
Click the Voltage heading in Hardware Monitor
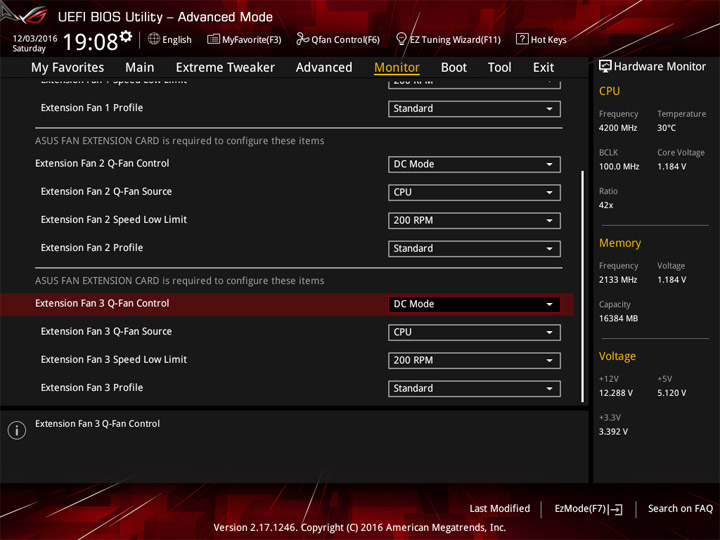(617, 356)
